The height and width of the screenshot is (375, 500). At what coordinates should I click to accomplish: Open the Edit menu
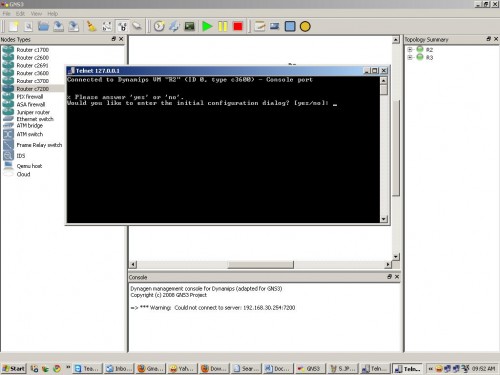tap(20, 14)
